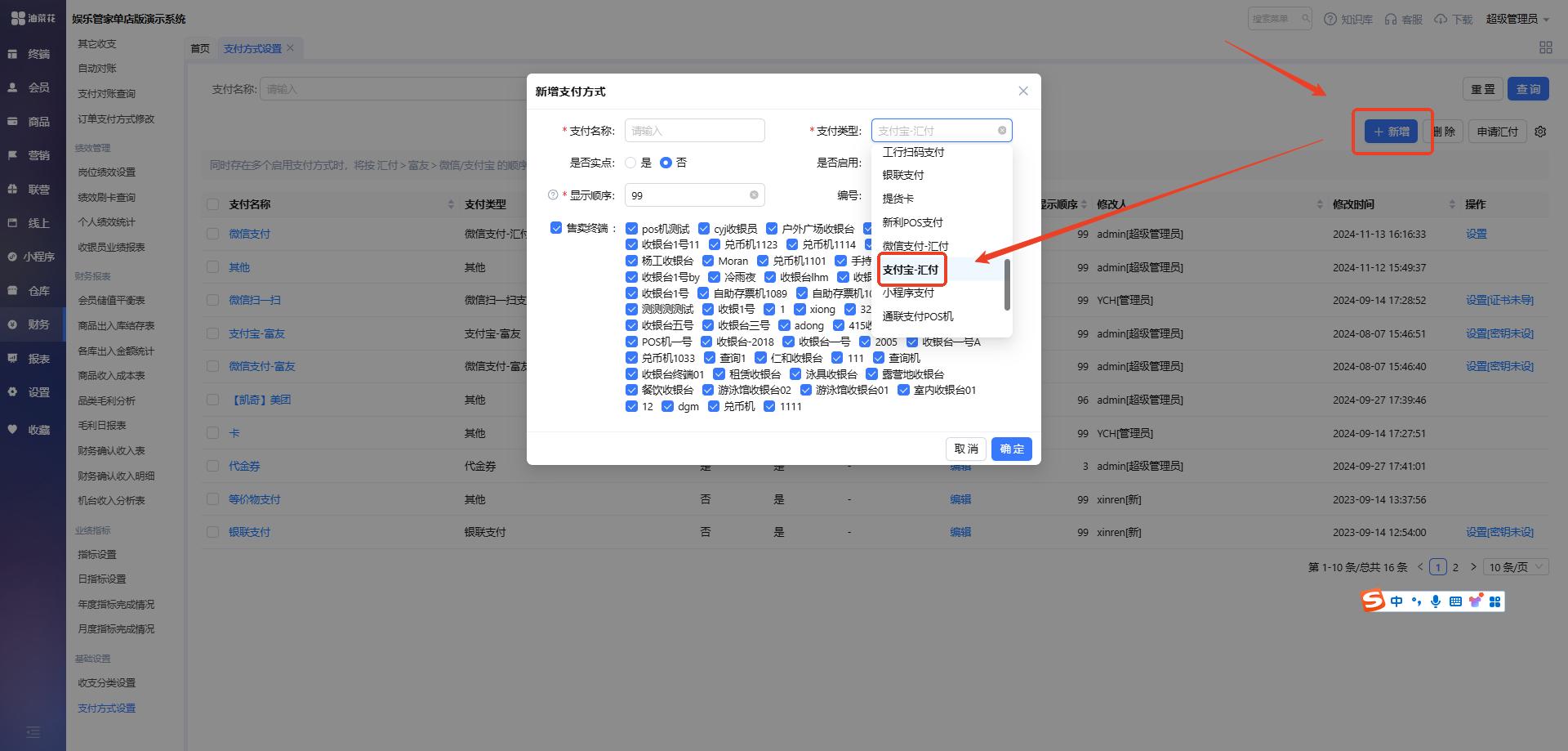
Task: Open 收支分类设置 menu item
Action: (x=107, y=683)
